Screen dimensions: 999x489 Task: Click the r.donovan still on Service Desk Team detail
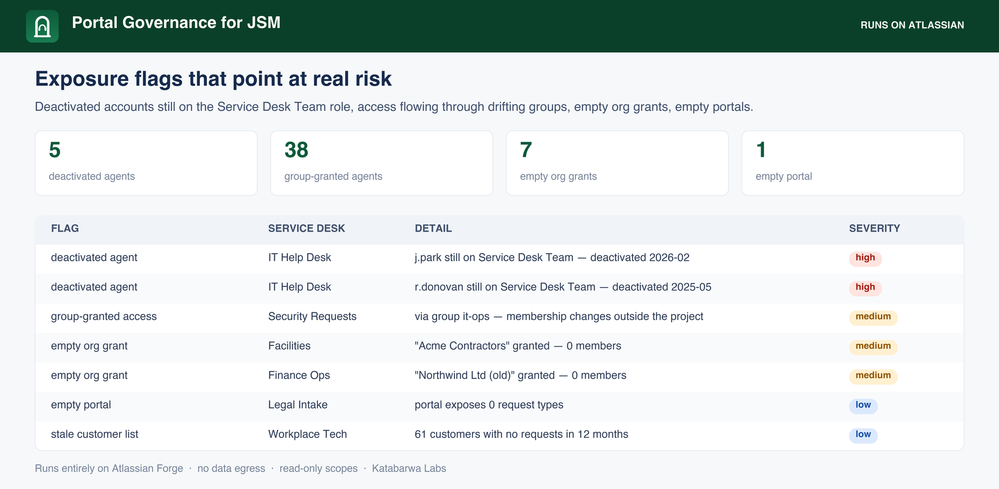pyautogui.click(x=563, y=287)
